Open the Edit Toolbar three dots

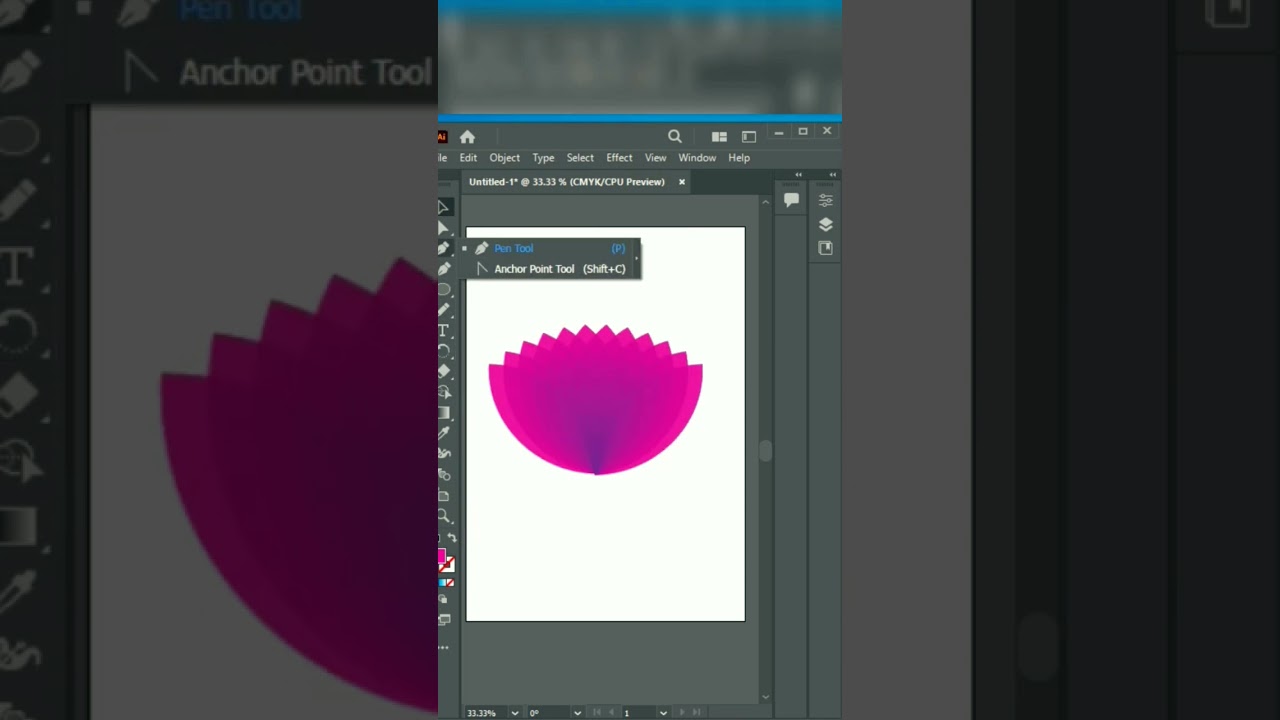(444, 647)
